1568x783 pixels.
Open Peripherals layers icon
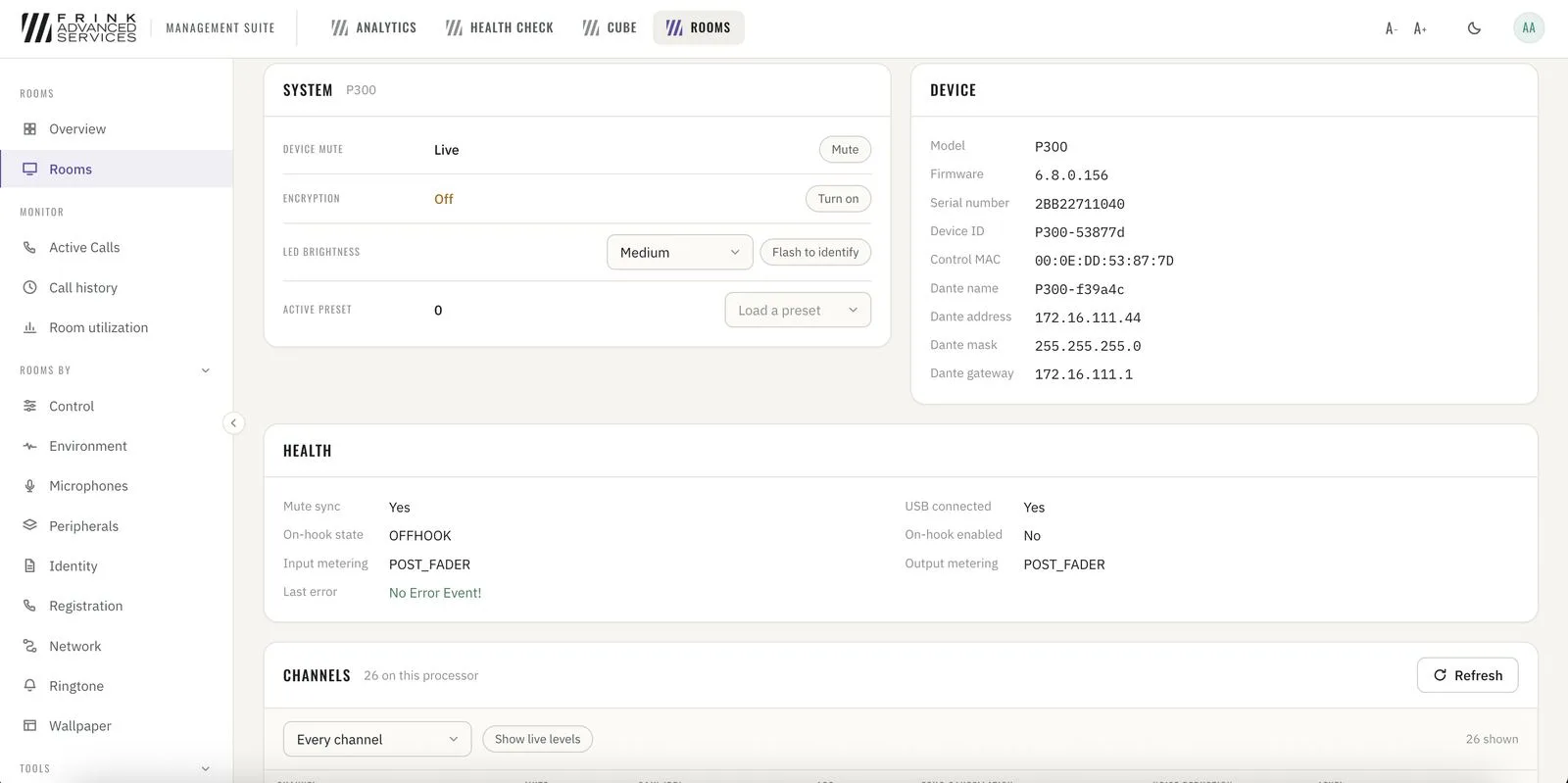[x=29, y=525]
